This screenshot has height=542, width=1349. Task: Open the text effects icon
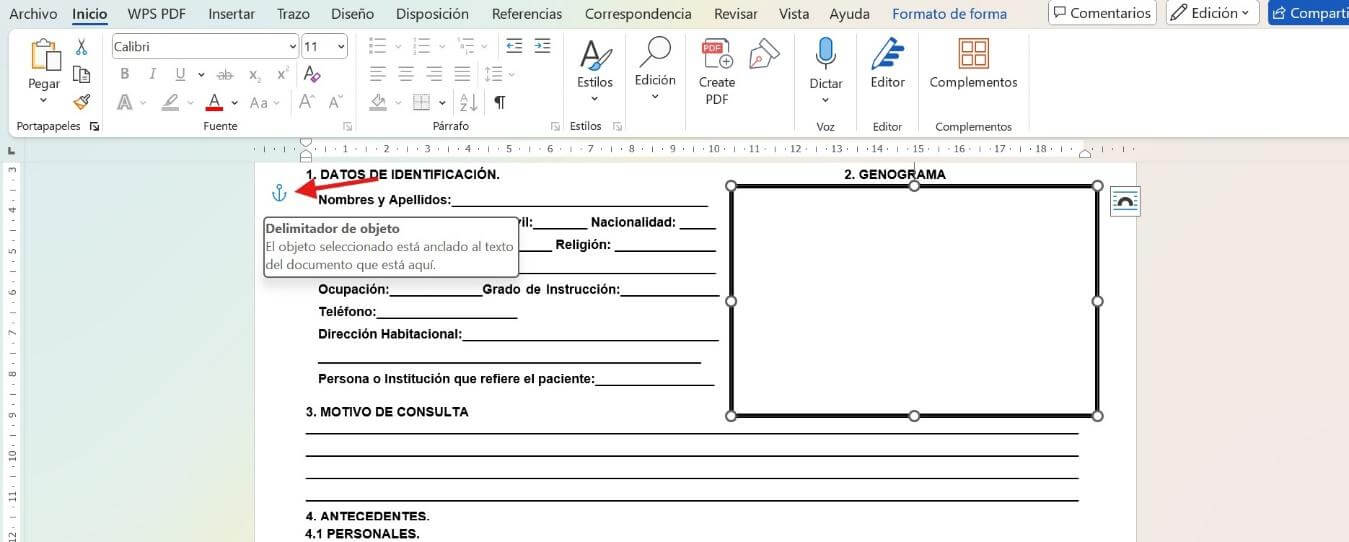pyautogui.click(x=125, y=102)
